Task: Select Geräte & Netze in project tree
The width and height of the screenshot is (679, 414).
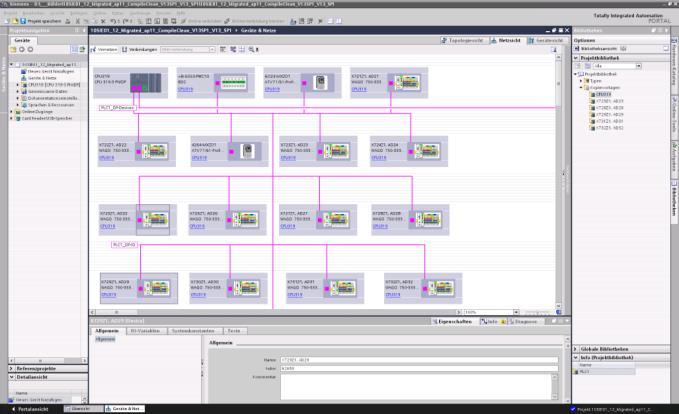Action: pos(39,78)
